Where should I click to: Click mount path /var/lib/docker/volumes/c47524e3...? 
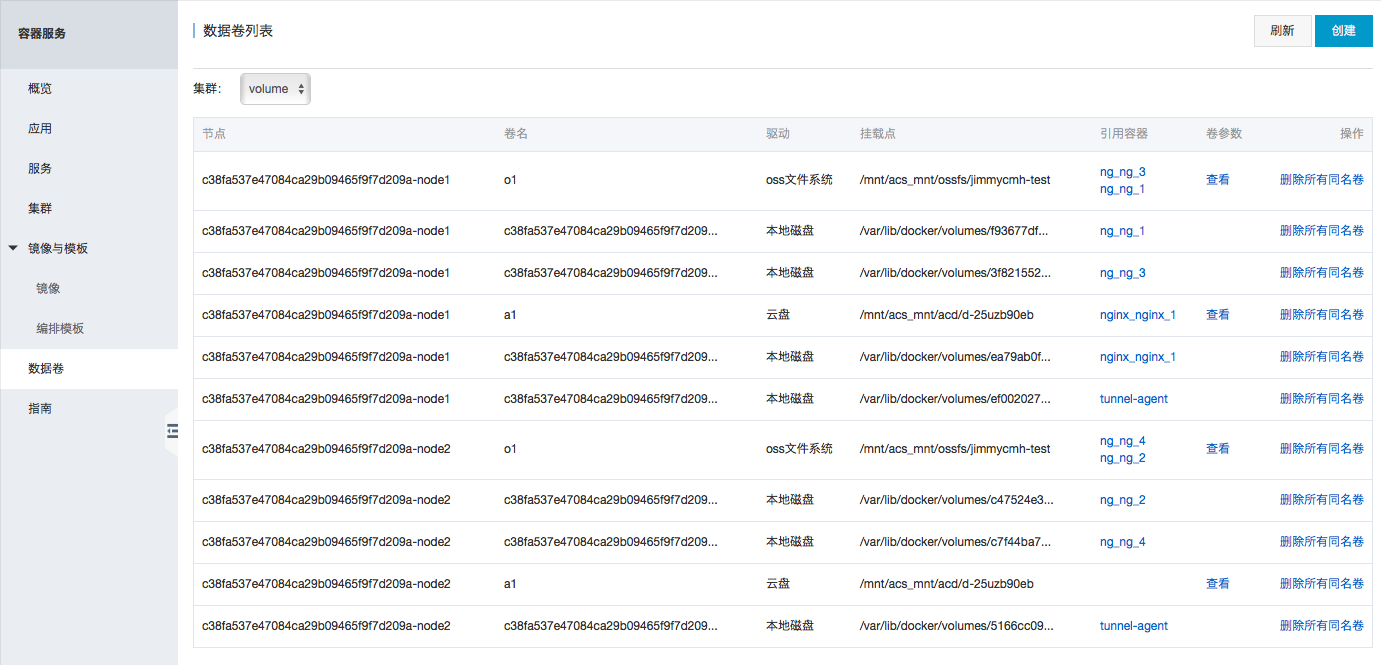point(957,500)
